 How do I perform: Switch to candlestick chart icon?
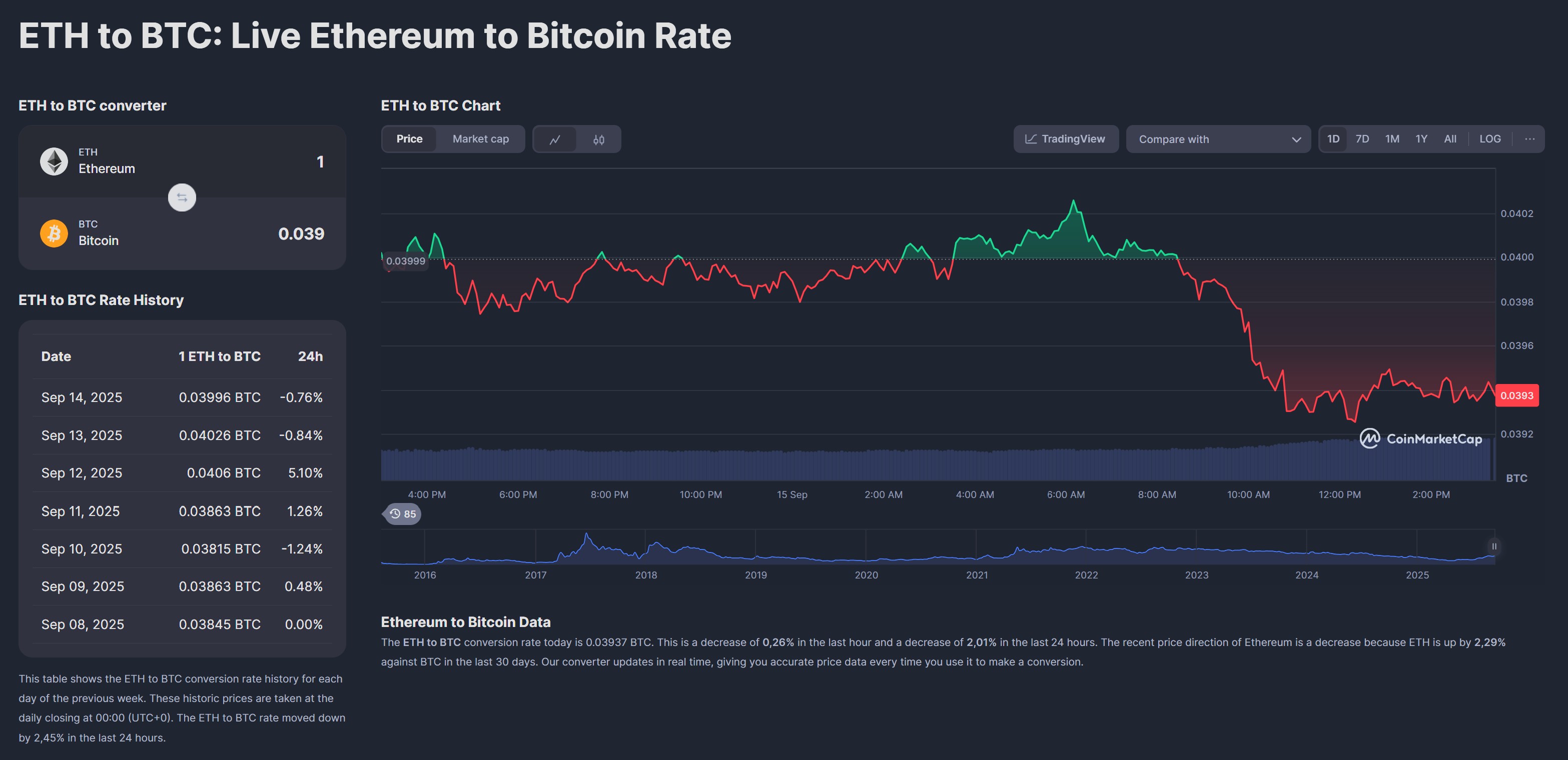pyautogui.click(x=598, y=139)
